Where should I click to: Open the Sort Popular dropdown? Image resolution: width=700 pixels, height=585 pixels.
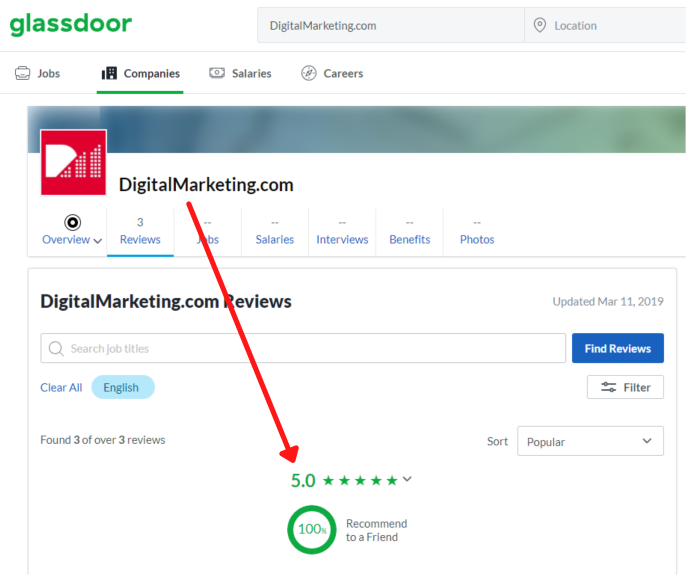click(590, 441)
